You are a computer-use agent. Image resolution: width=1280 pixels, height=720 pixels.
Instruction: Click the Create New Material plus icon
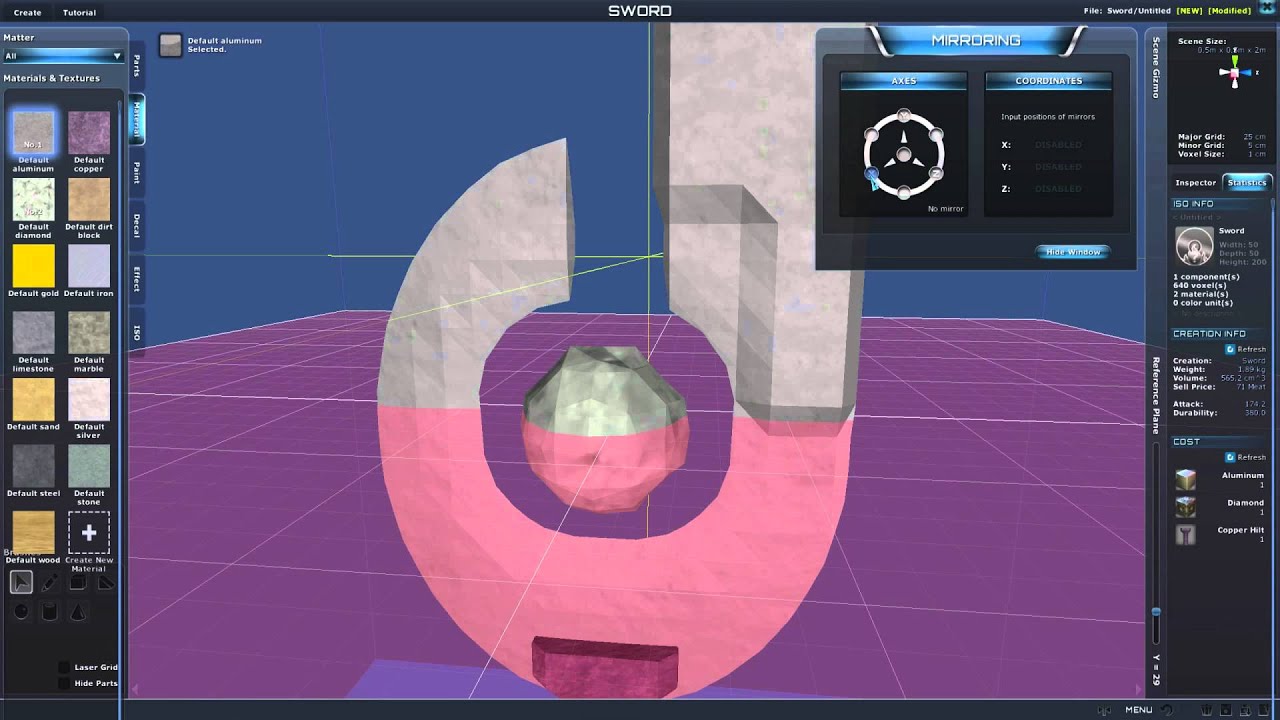[89, 533]
